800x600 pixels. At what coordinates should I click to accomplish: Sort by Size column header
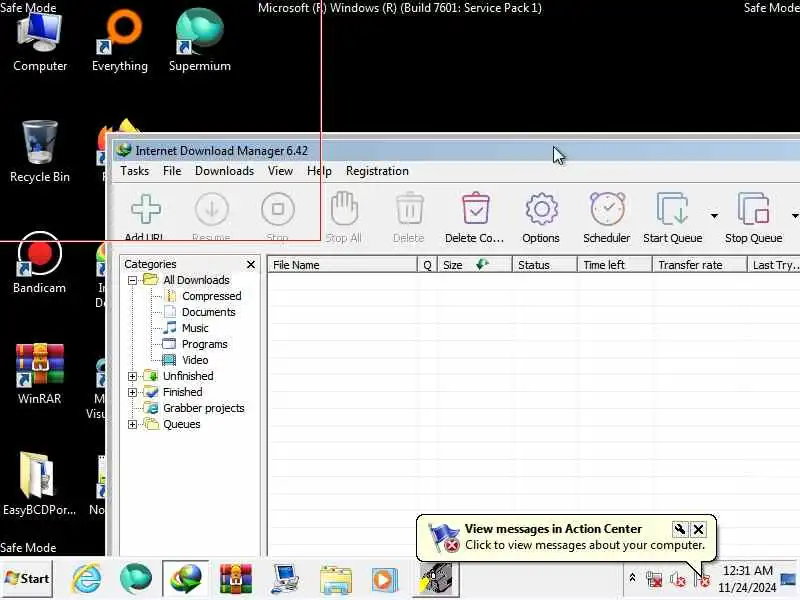point(475,265)
